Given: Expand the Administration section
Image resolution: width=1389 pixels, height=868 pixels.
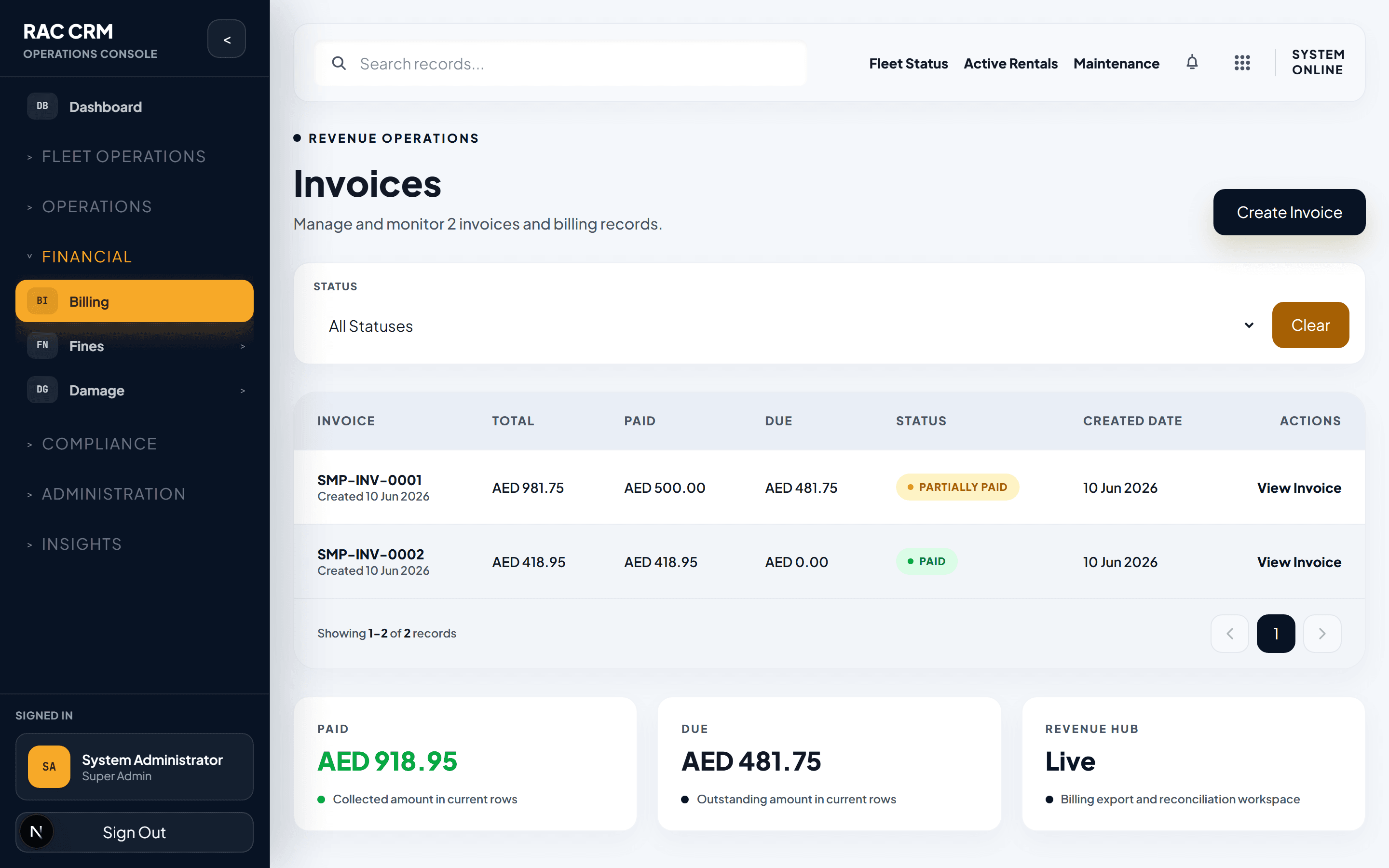Looking at the screenshot, I should (106, 494).
